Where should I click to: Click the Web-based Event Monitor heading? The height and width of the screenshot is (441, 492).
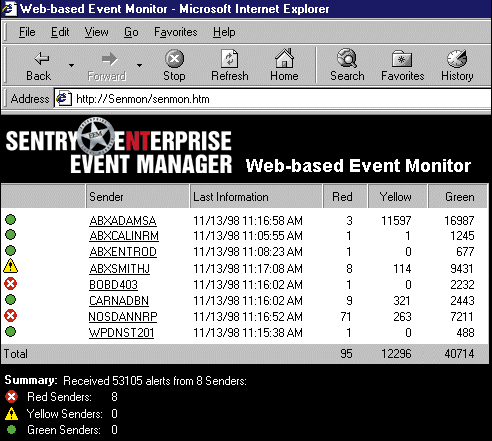pos(358,166)
